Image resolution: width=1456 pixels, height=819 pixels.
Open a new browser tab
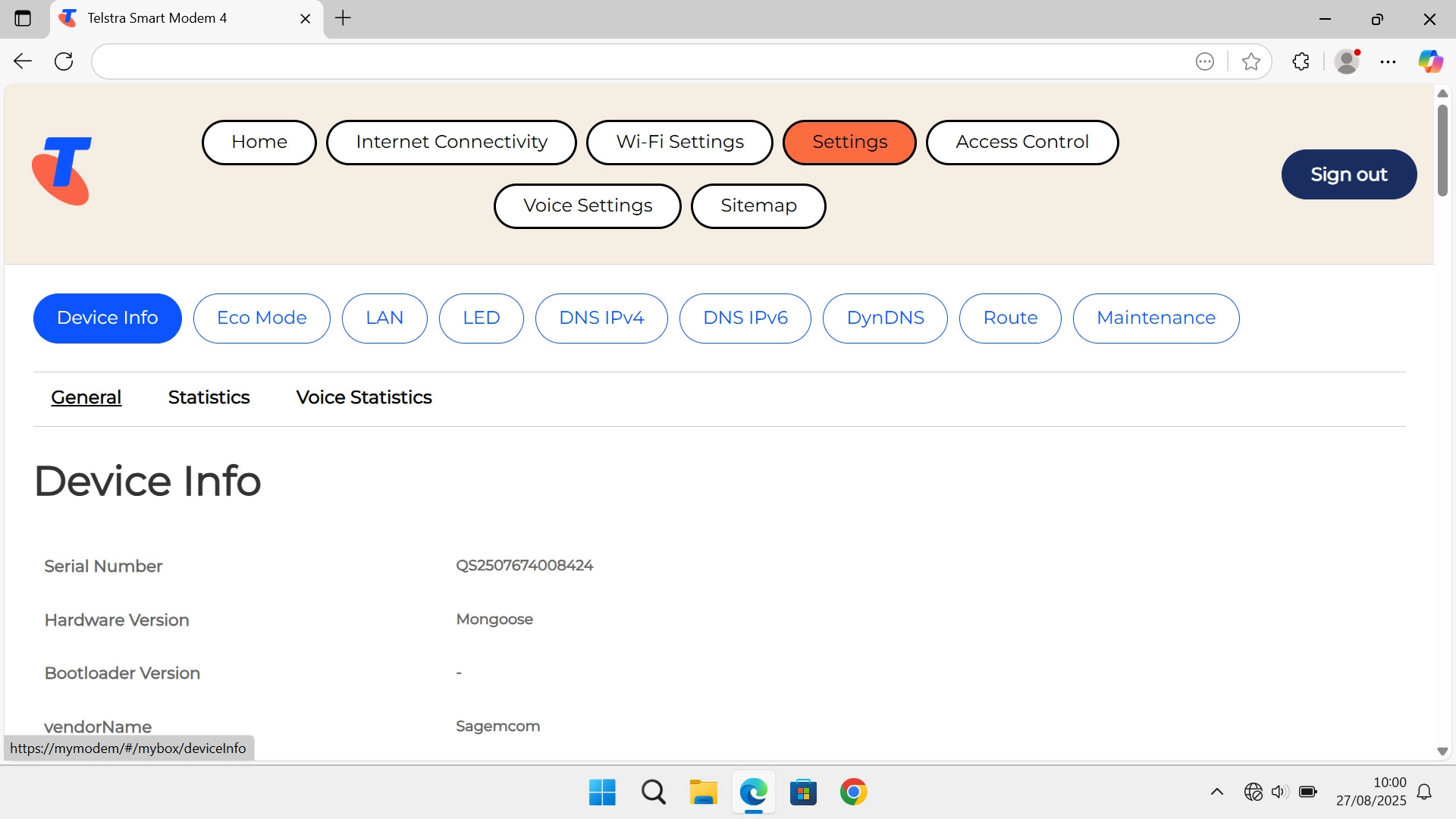click(x=343, y=18)
